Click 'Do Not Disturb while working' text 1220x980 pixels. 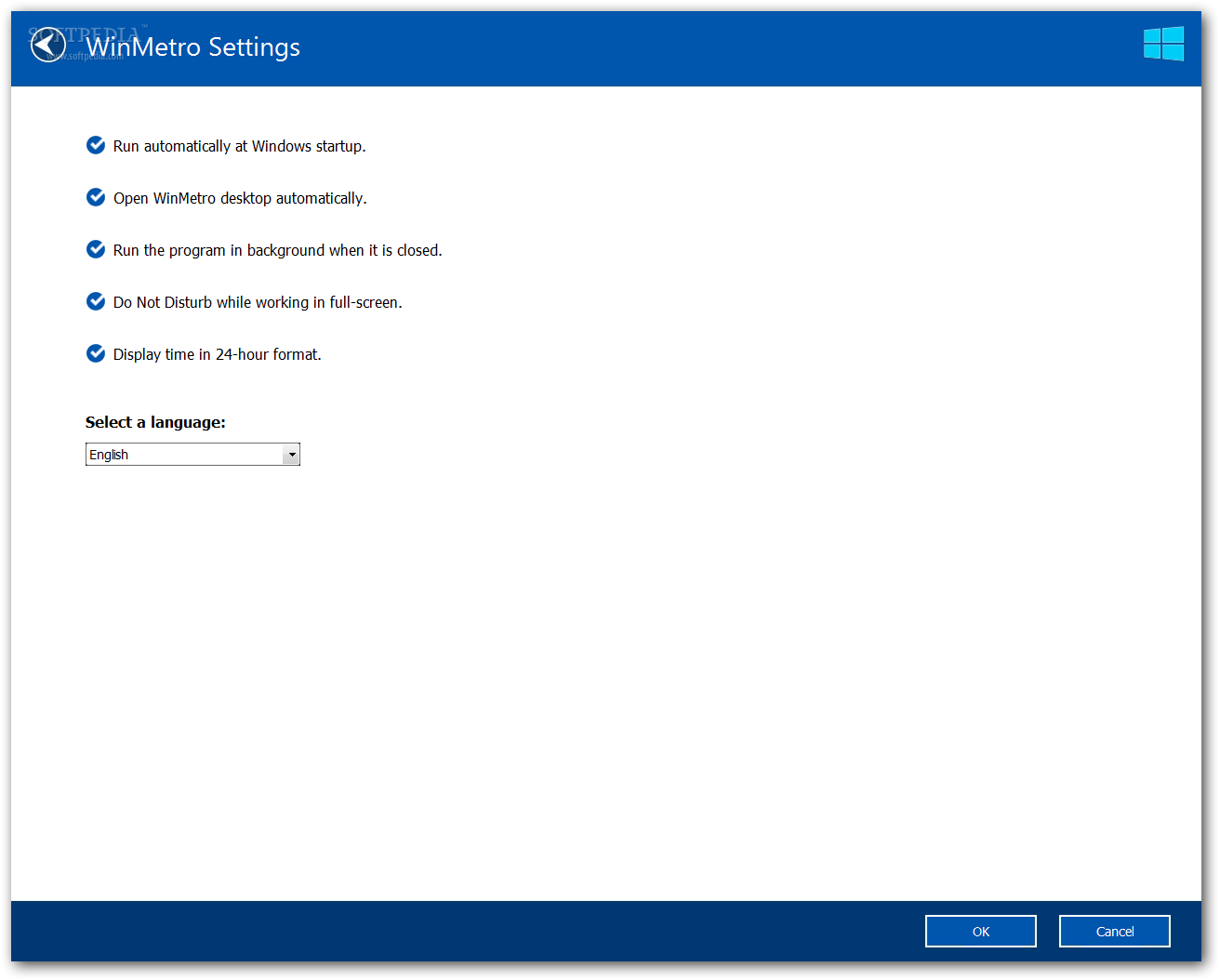[211, 303]
